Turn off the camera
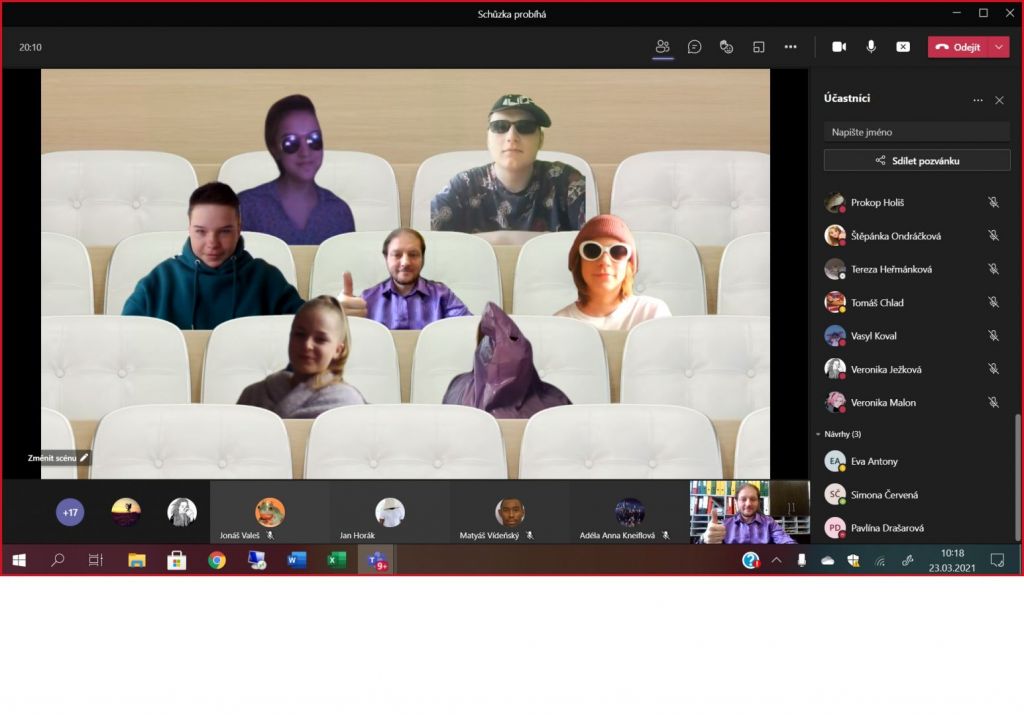This screenshot has width=1024, height=716. click(839, 47)
